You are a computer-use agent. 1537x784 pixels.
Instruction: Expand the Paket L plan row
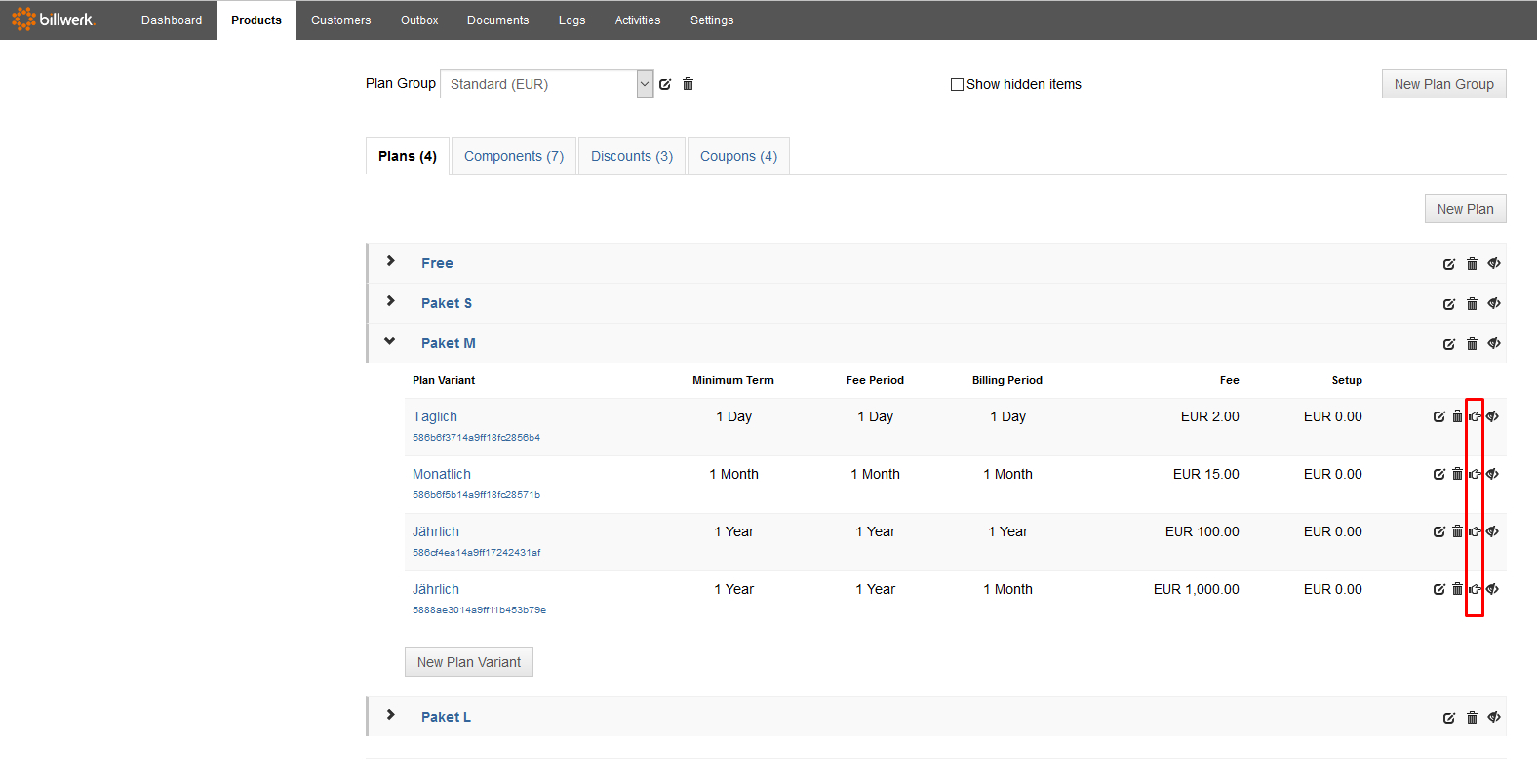click(390, 715)
